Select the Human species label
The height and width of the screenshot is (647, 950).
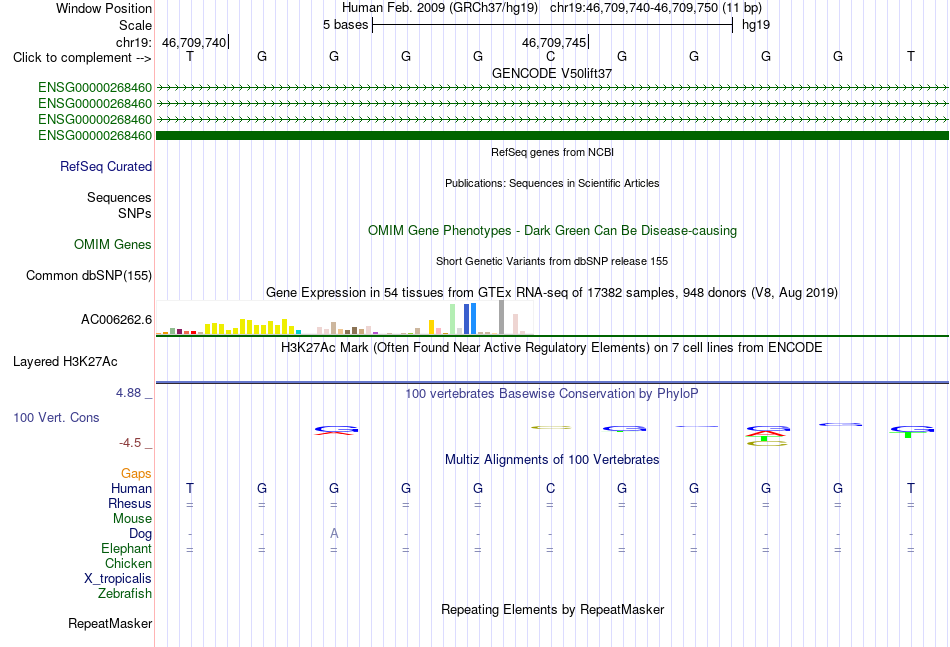pyautogui.click(x=131, y=489)
